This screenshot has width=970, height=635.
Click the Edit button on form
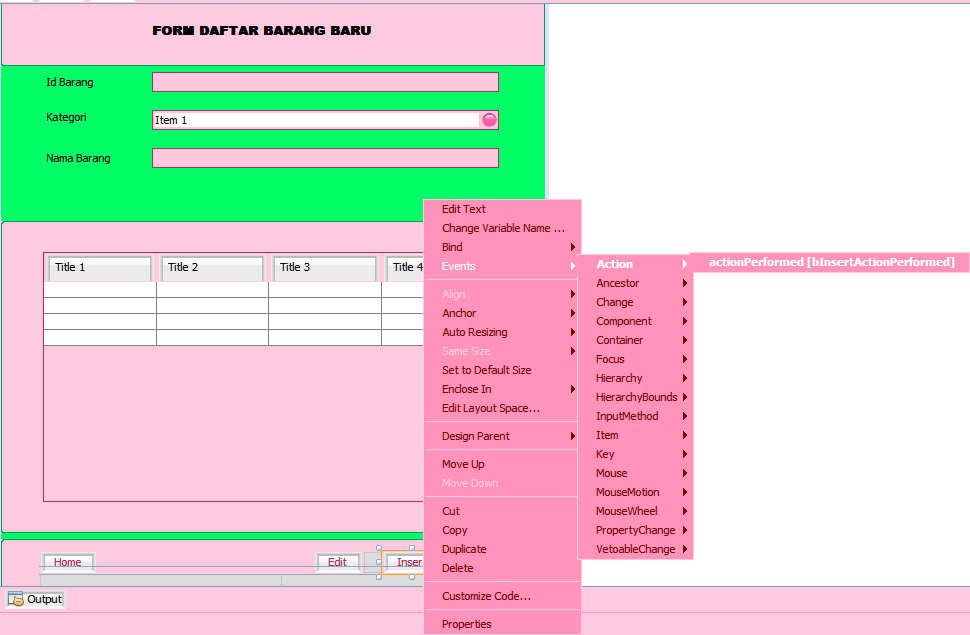click(x=337, y=562)
